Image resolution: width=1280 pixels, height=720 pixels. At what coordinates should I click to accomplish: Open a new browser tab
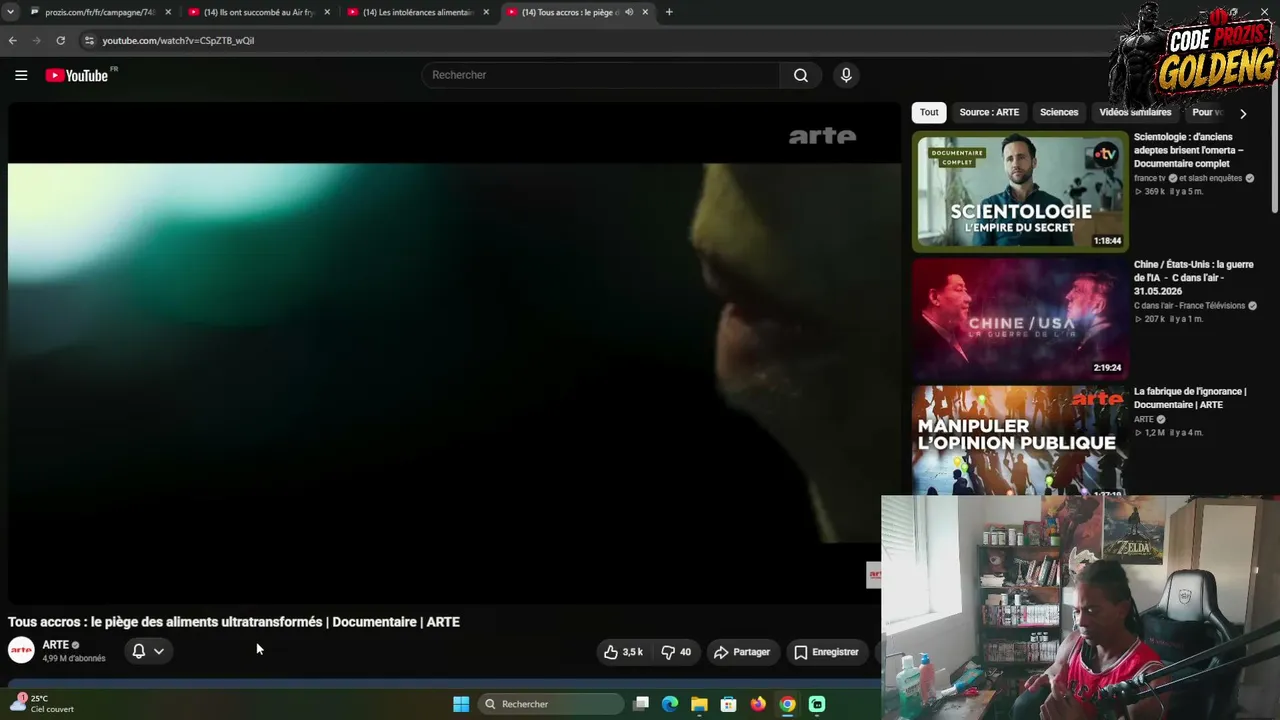pyautogui.click(x=669, y=12)
